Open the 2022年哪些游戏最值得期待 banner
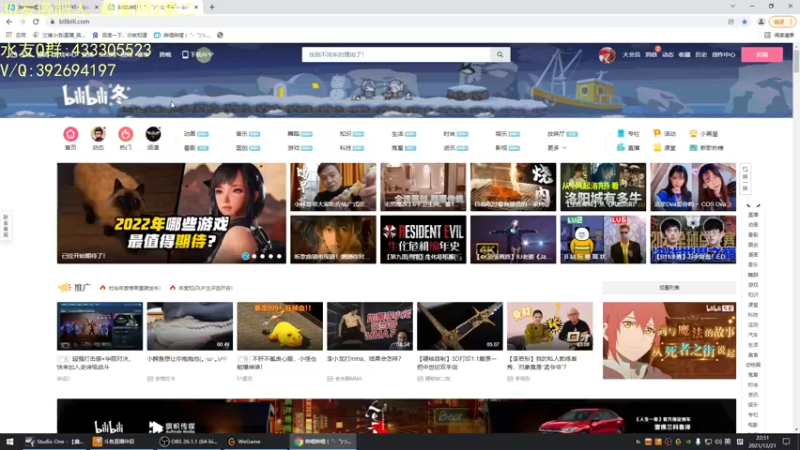Image resolution: width=800 pixels, height=450 pixels. pos(171,213)
